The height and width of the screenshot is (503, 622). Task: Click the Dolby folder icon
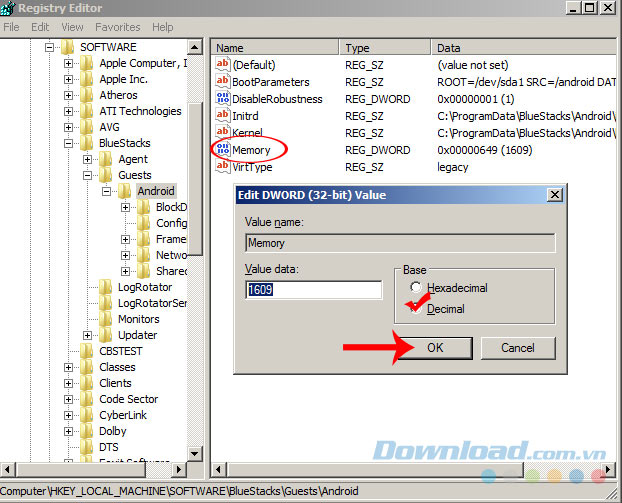(86, 431)
